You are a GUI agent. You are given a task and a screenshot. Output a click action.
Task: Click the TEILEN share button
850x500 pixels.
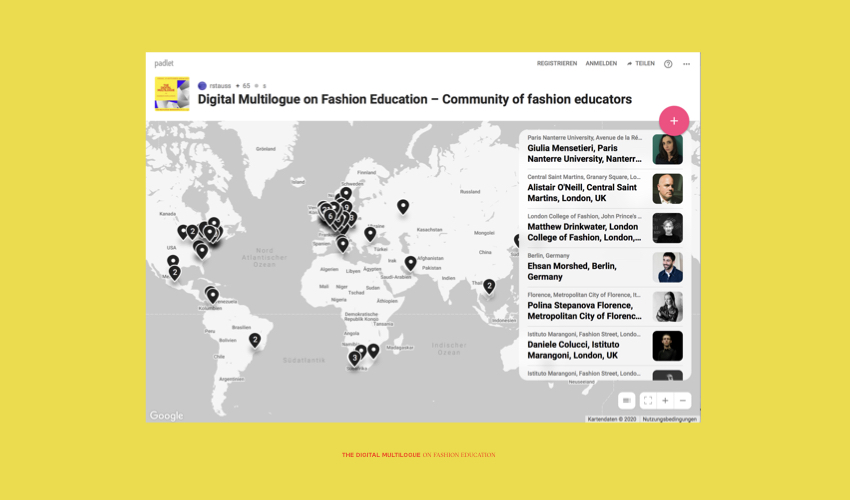(x=641, y=64)
